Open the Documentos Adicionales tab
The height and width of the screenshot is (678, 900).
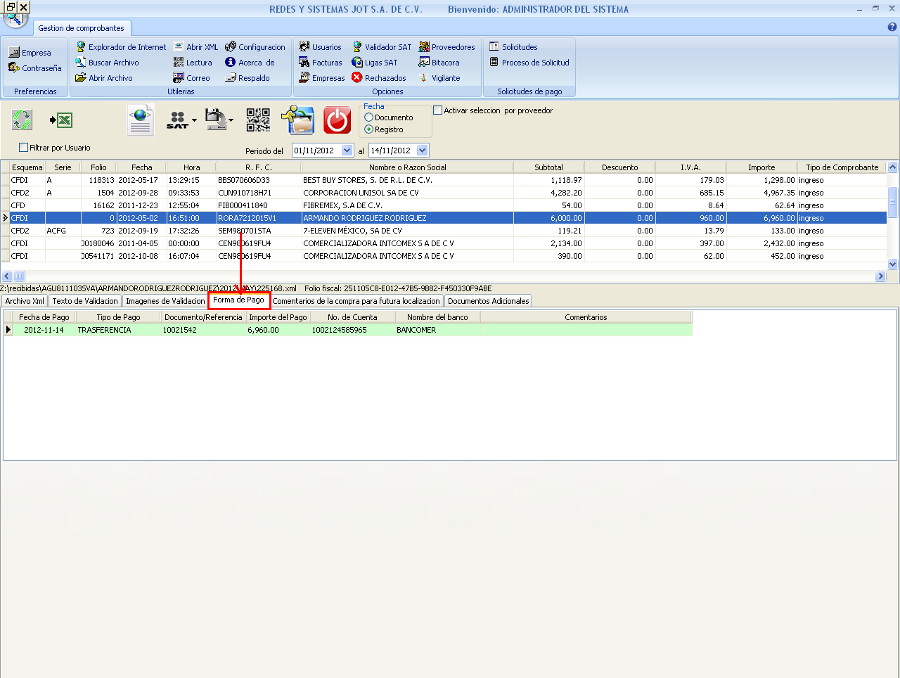[487, 300]
